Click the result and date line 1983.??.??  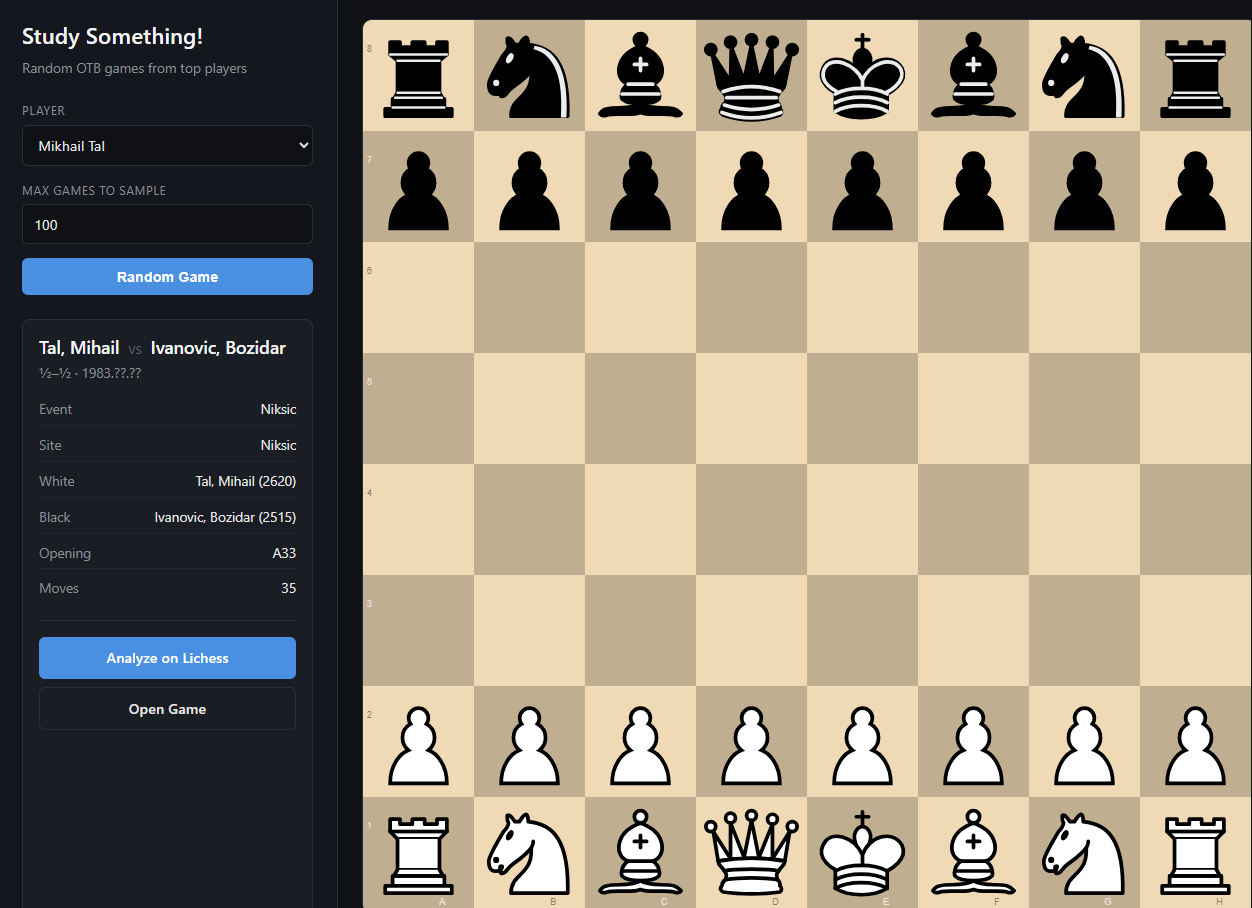coord(90,373)
